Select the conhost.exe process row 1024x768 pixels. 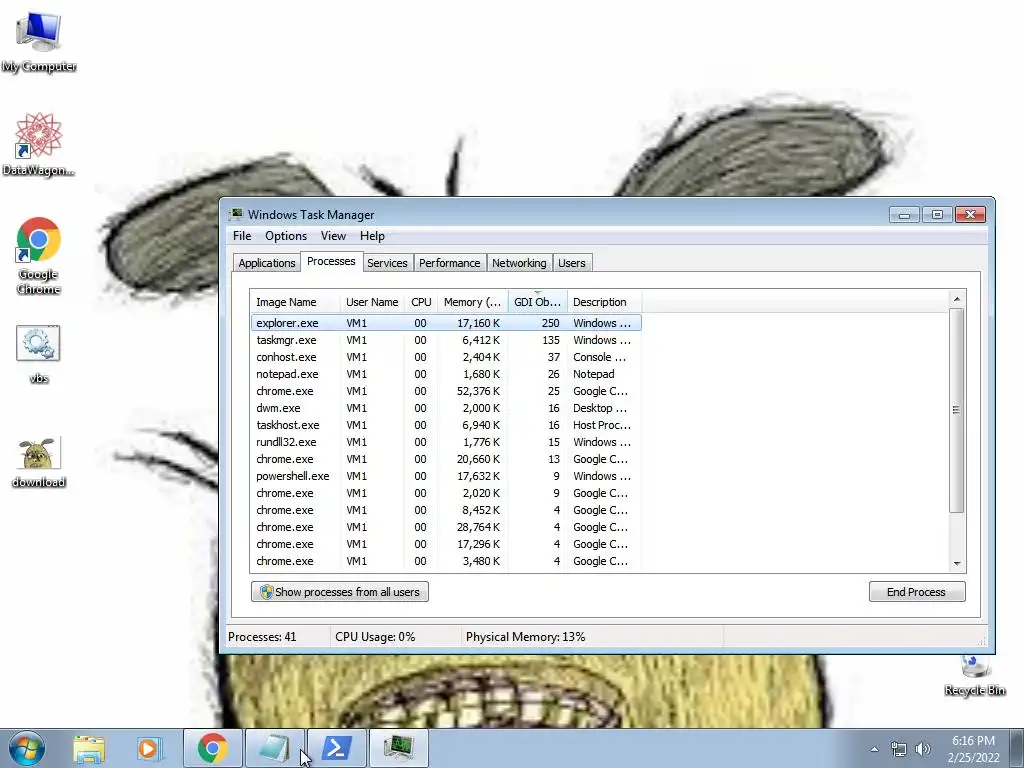(x=446, y=357)
